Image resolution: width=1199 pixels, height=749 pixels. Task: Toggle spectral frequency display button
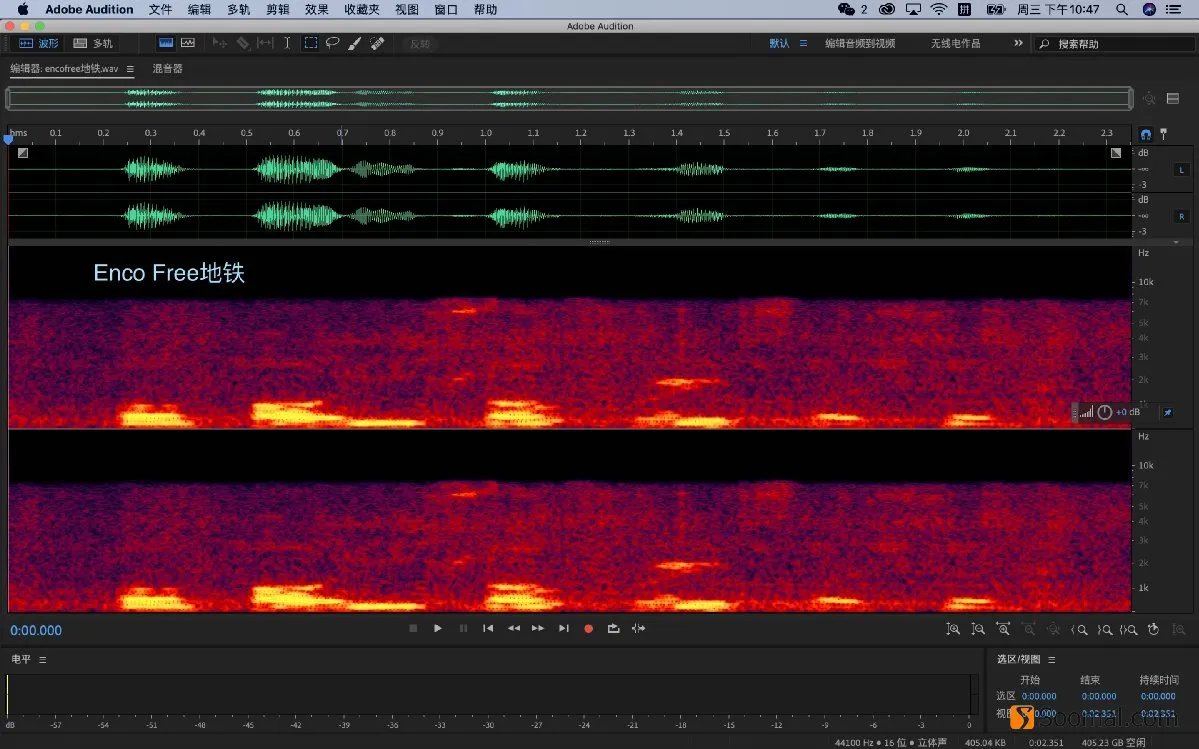tap(166, 44)
